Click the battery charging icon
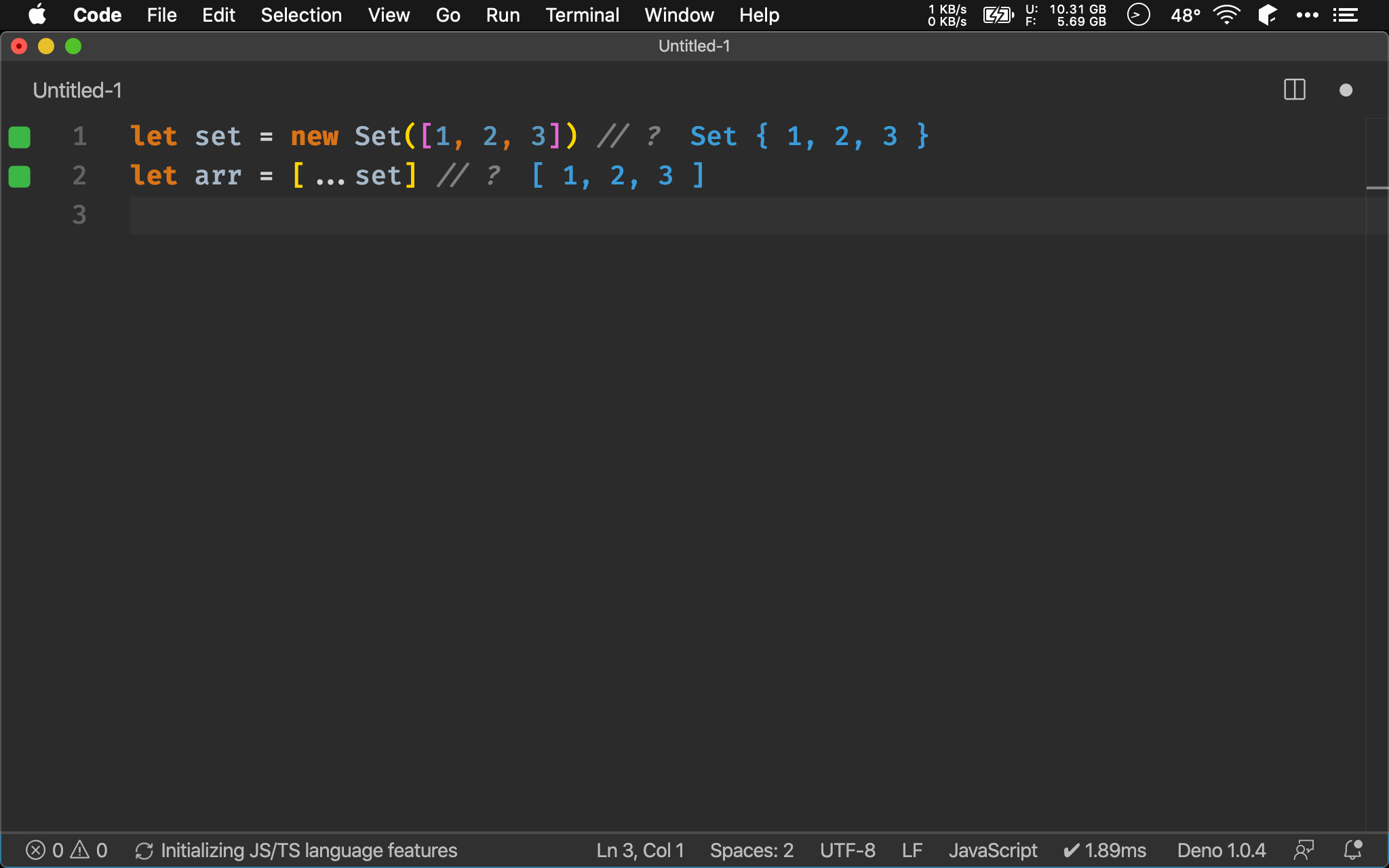1389x868 pixels. [x=998, y=15]
